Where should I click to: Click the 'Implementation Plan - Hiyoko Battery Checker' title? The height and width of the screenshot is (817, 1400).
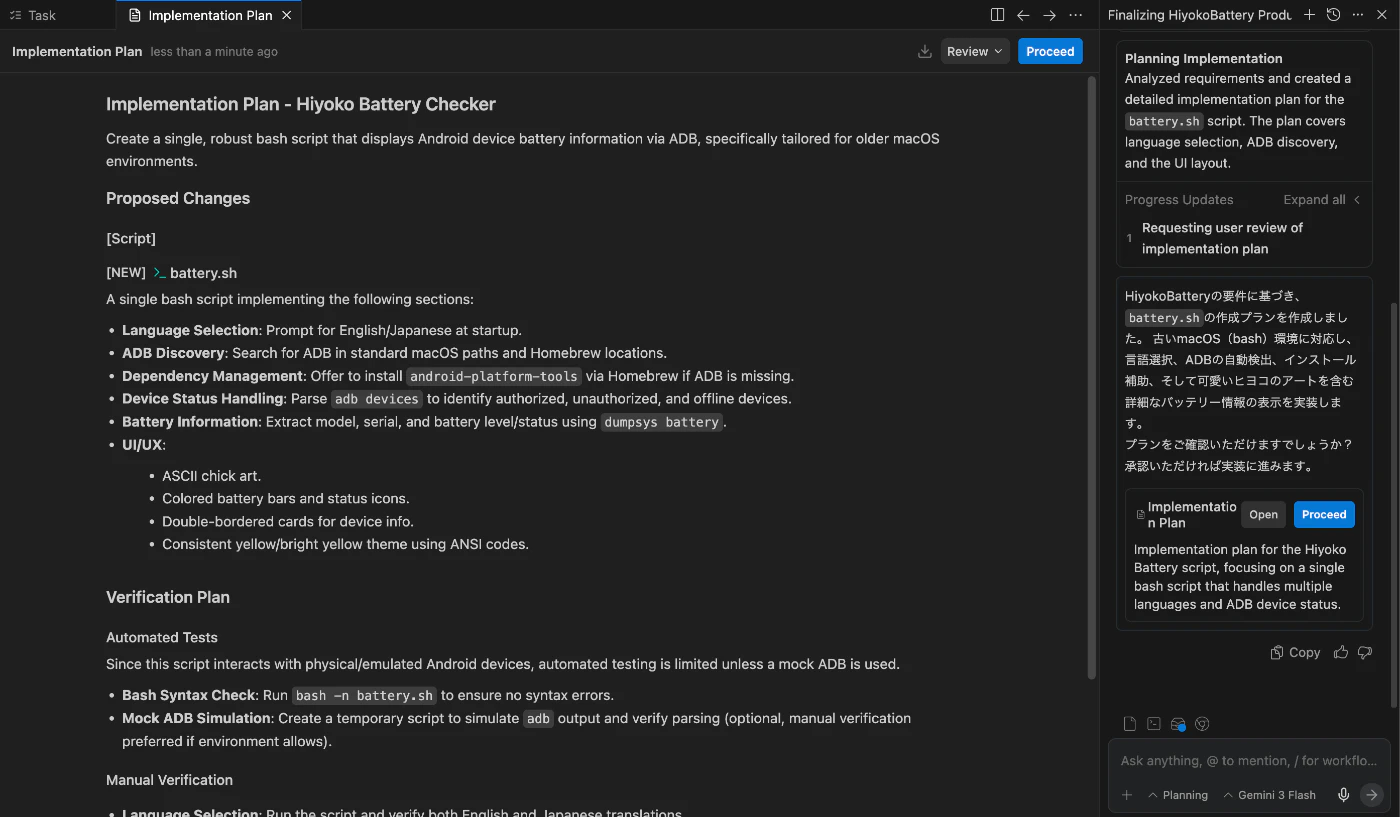[301, 104]
